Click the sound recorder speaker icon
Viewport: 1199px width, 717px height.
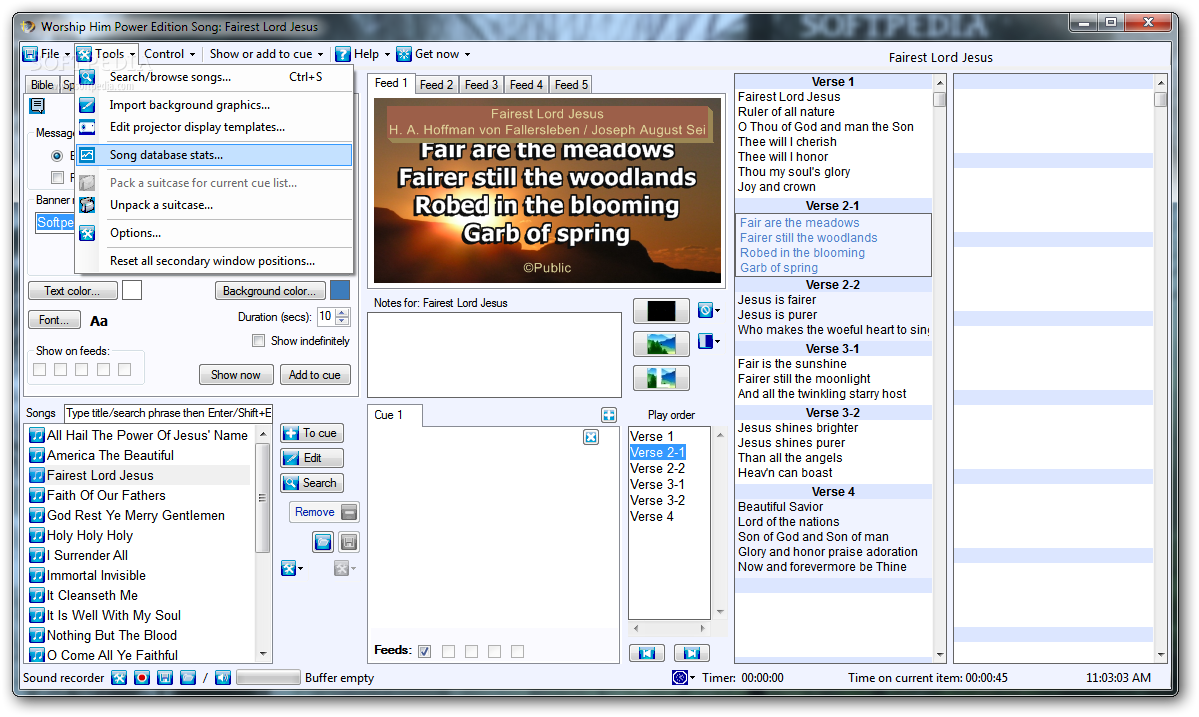tap(223, 678)
